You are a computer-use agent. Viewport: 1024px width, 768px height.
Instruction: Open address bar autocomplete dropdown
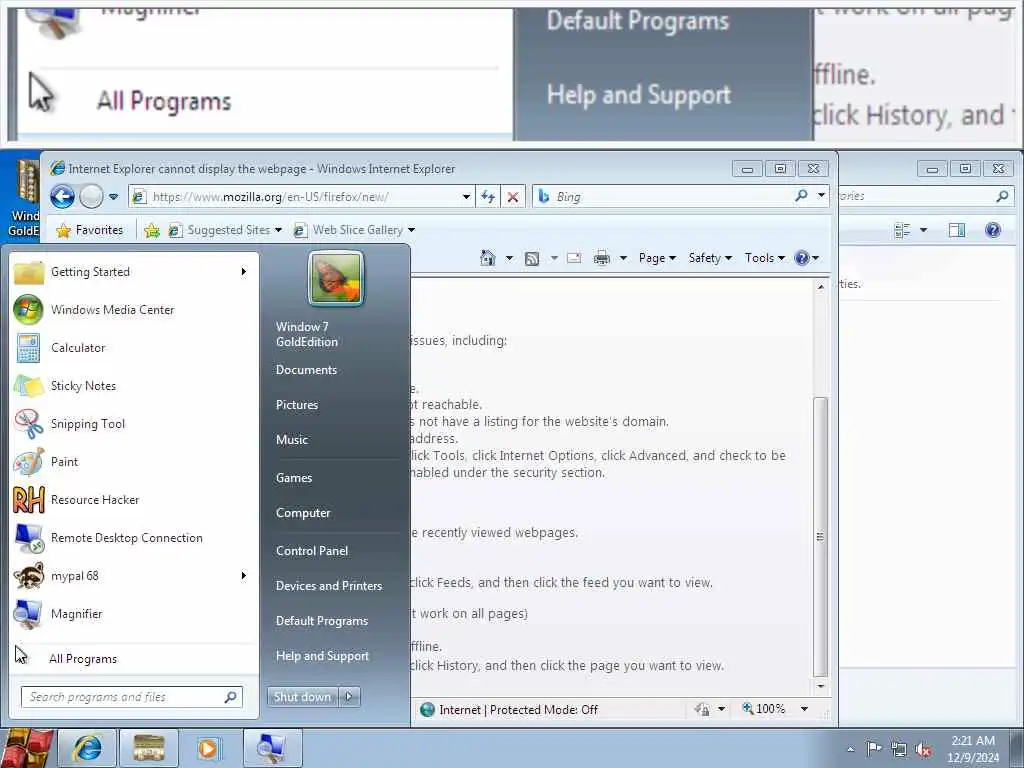coord(466,197)
